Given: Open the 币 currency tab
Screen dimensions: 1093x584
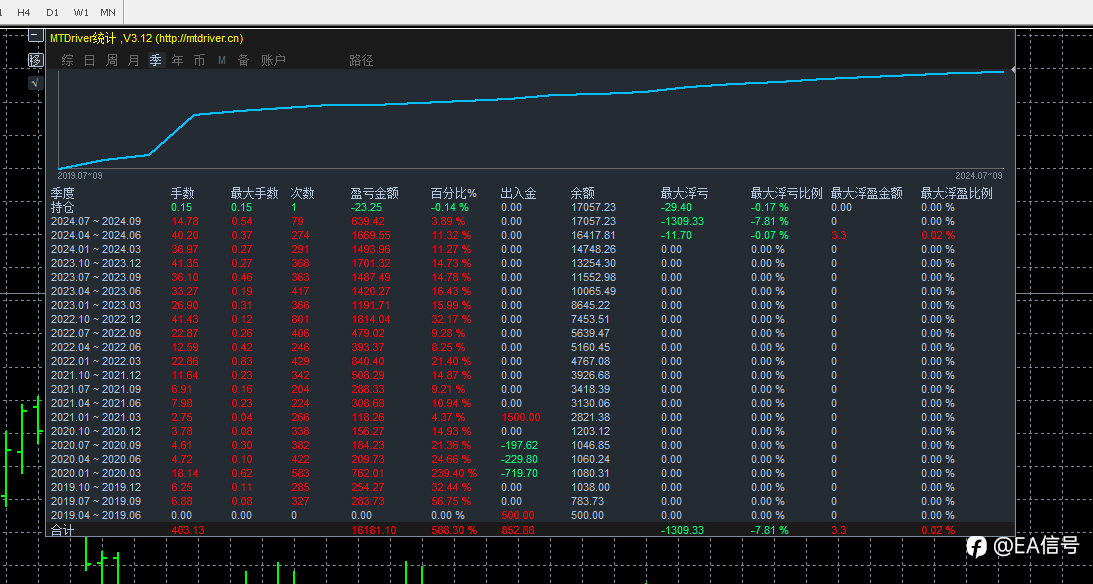Looking at the screenshot, I should click(x=199, y=61).
